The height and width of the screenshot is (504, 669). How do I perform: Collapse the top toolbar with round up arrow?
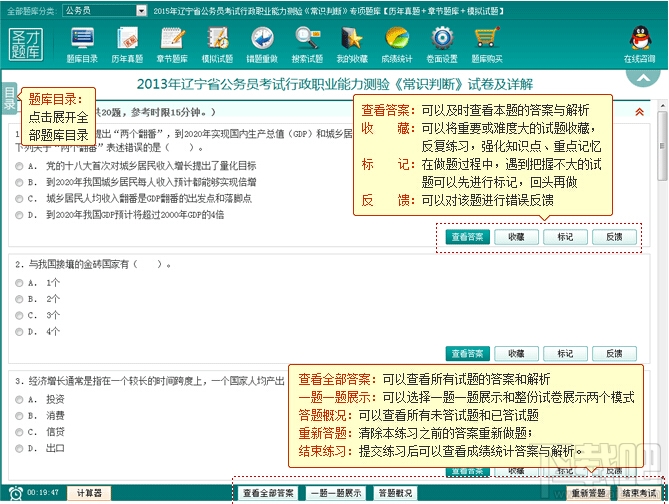point(643,77)
